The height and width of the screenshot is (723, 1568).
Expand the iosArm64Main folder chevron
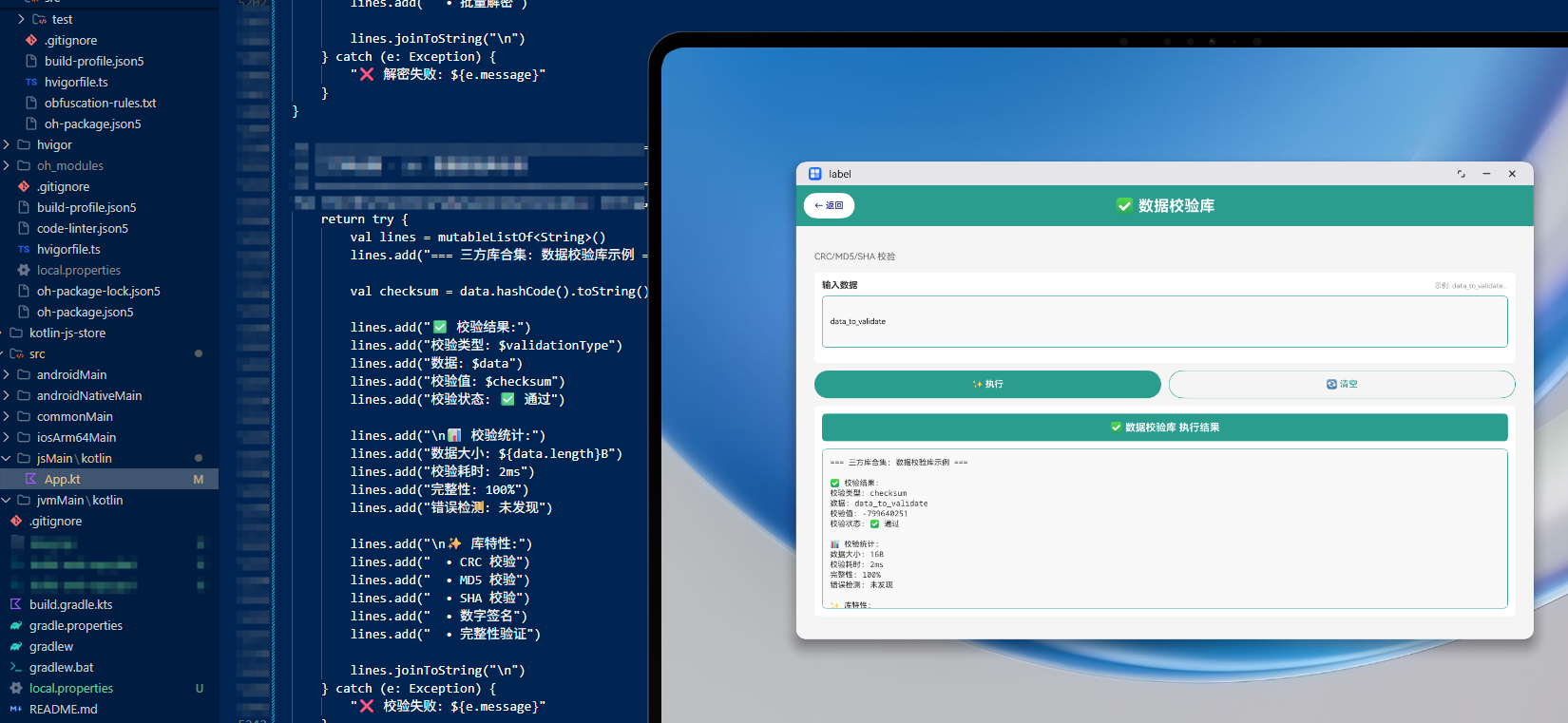point(7,437)
